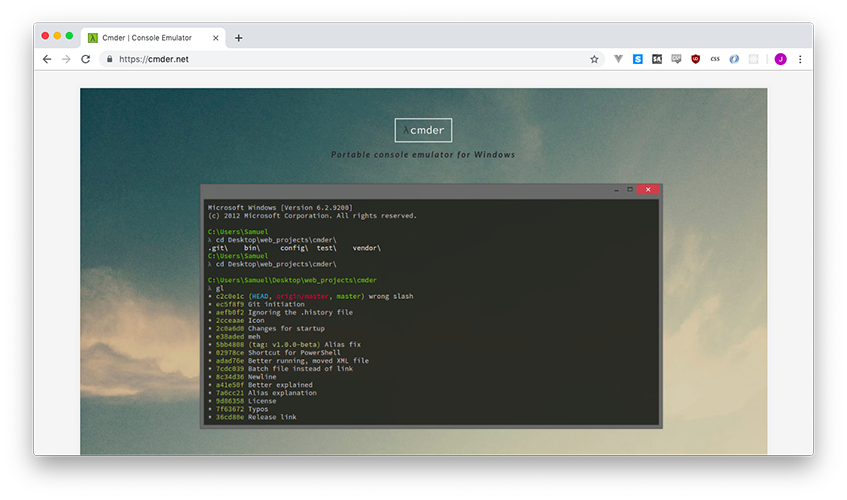Bookmark this page with the star

594,59
